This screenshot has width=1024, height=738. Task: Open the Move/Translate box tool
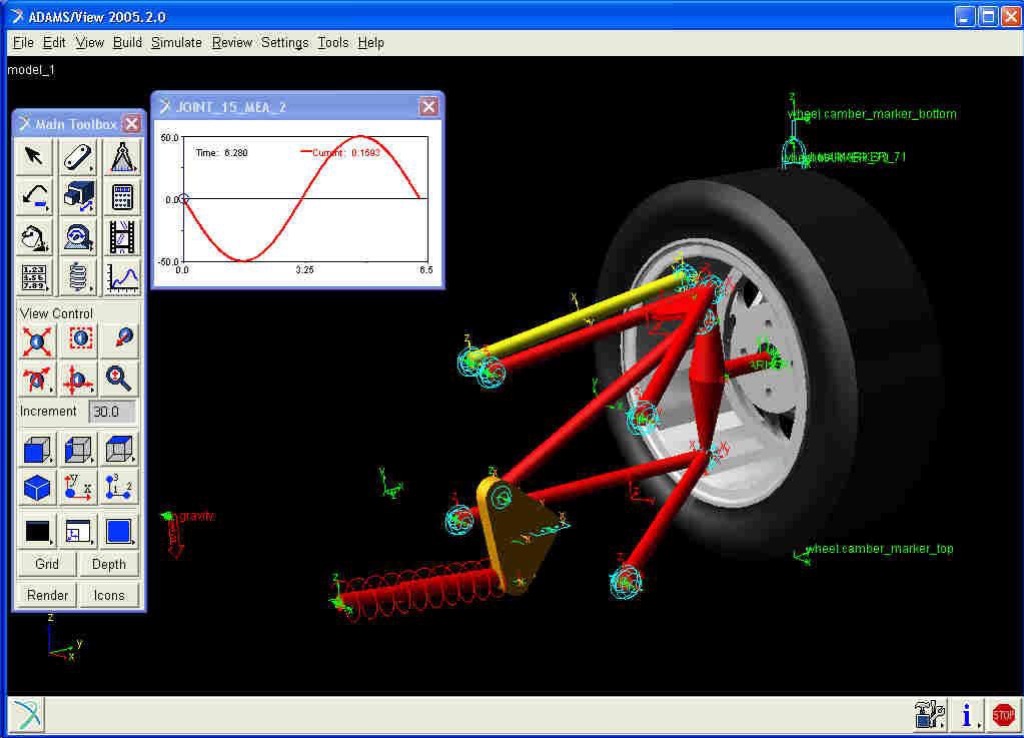pyautogui.click(x=78, y=196)
